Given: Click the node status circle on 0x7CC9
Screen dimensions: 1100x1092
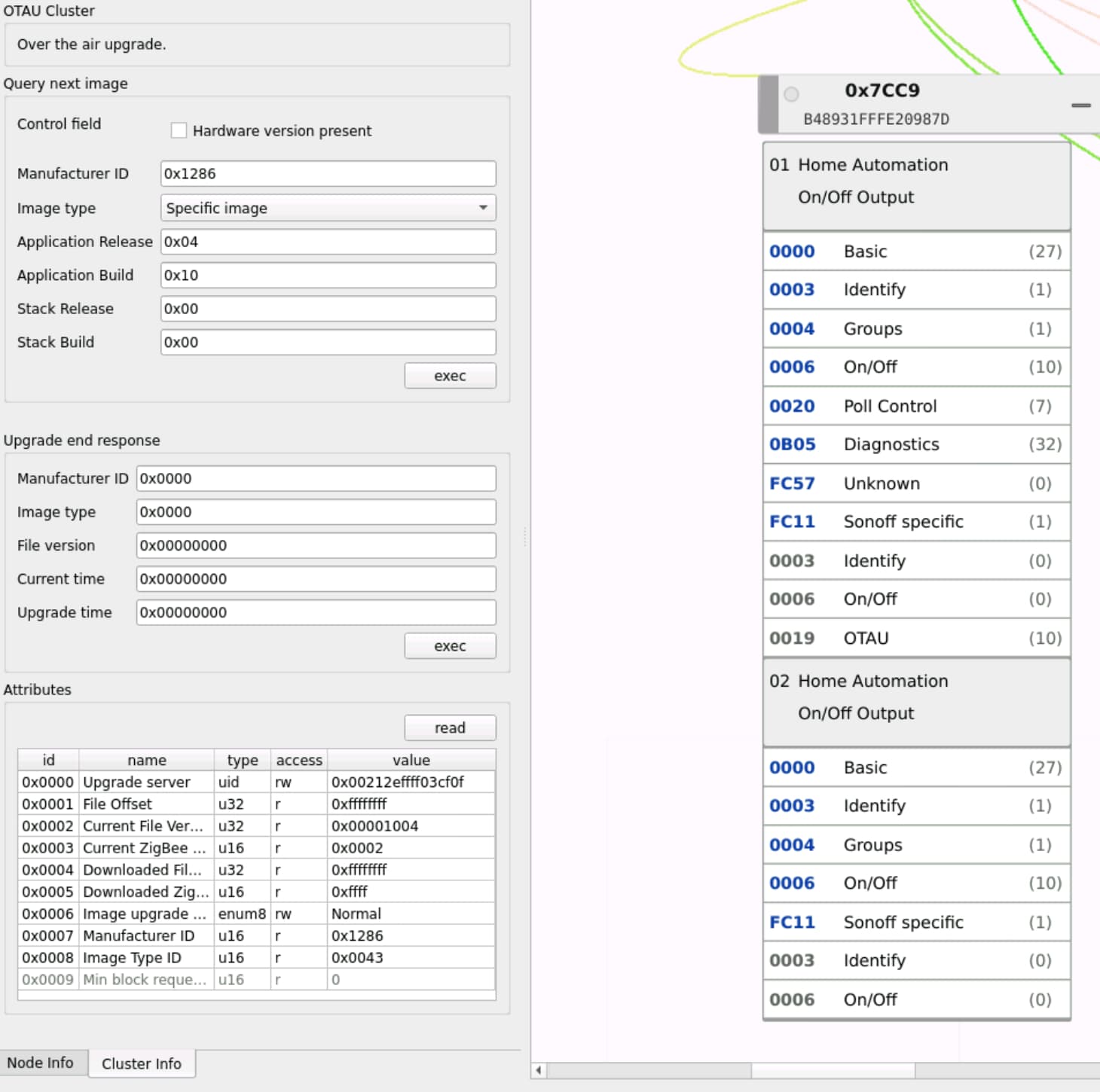Looking at the screenshot, I should (x=791, y=94).
